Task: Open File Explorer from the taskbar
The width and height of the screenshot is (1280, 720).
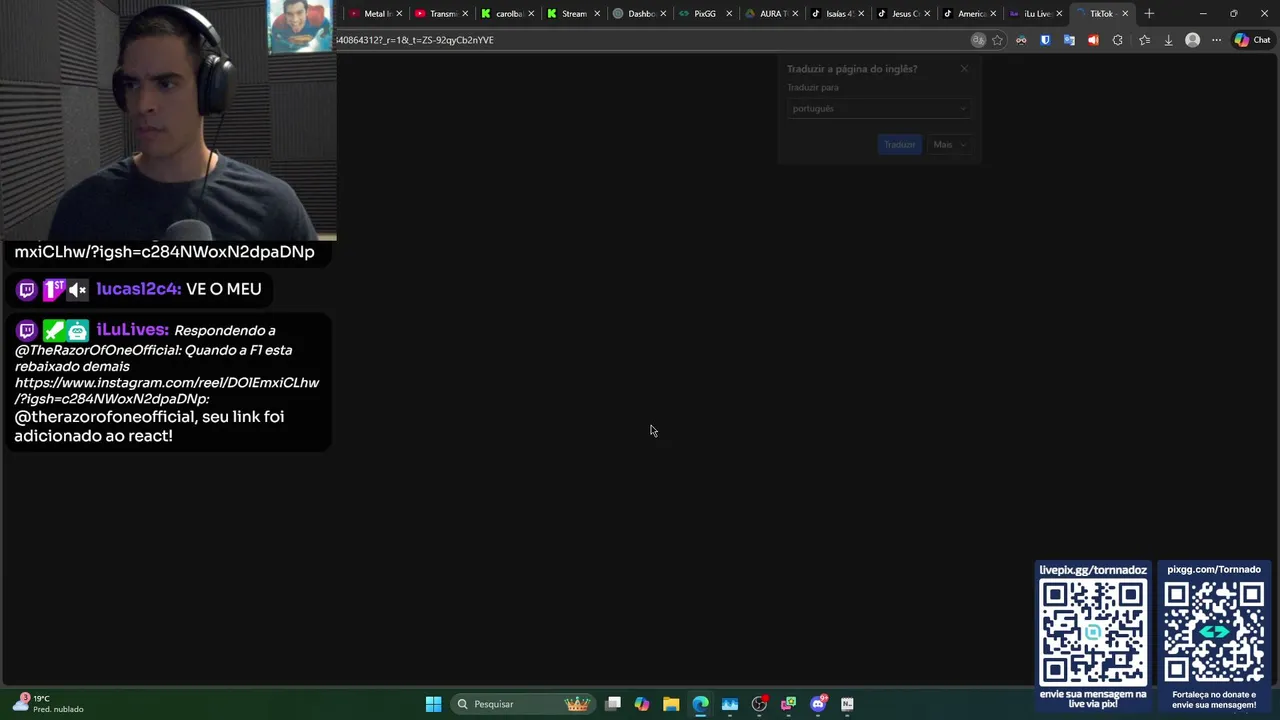Action: click(671, 704)
